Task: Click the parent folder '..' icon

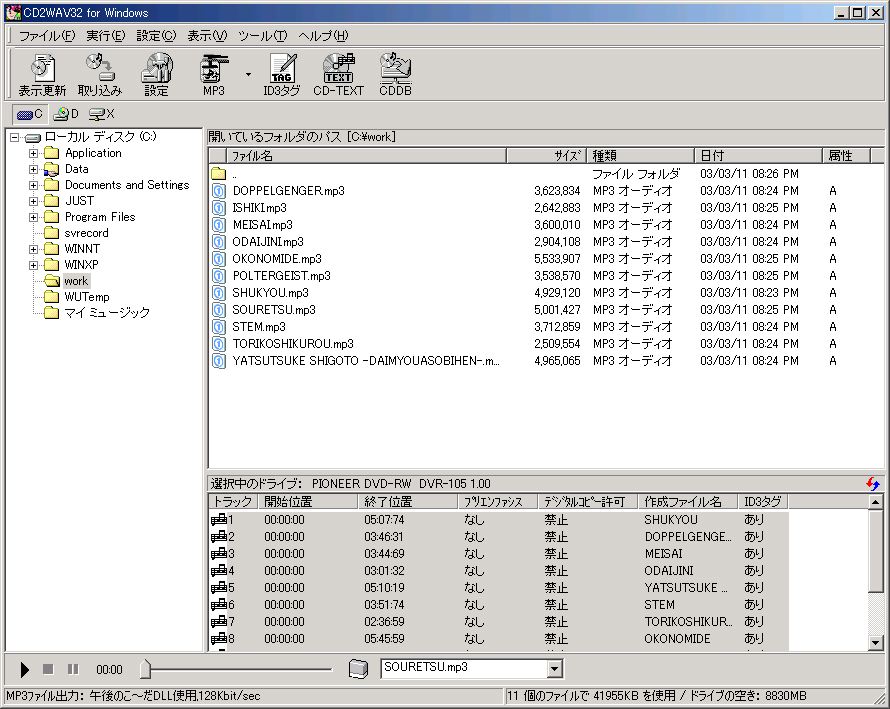Action: coord(219,174)
